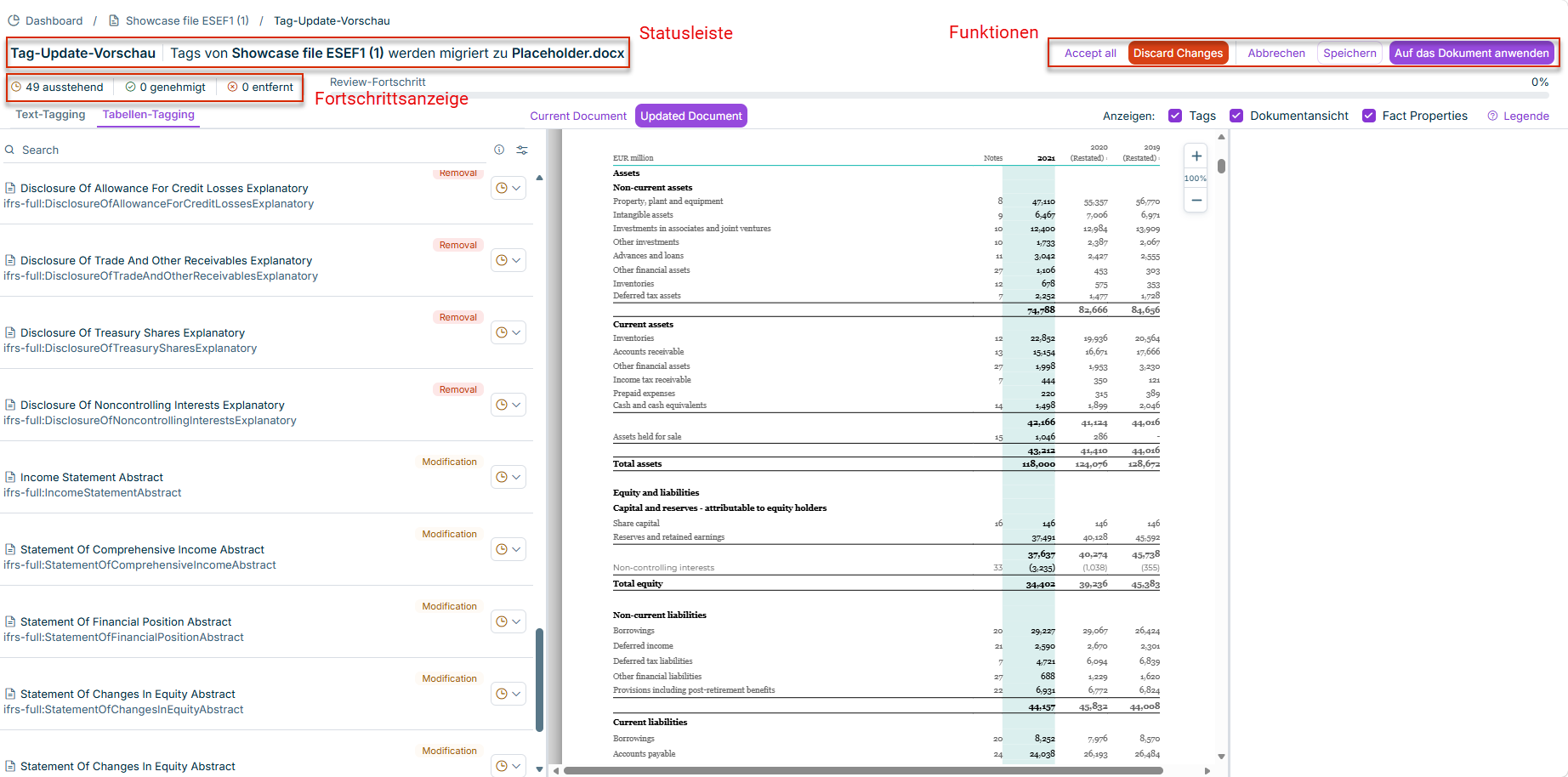Click the magnifier icon in the search bar
The image size is (1568, 777).
click(10, 150)
